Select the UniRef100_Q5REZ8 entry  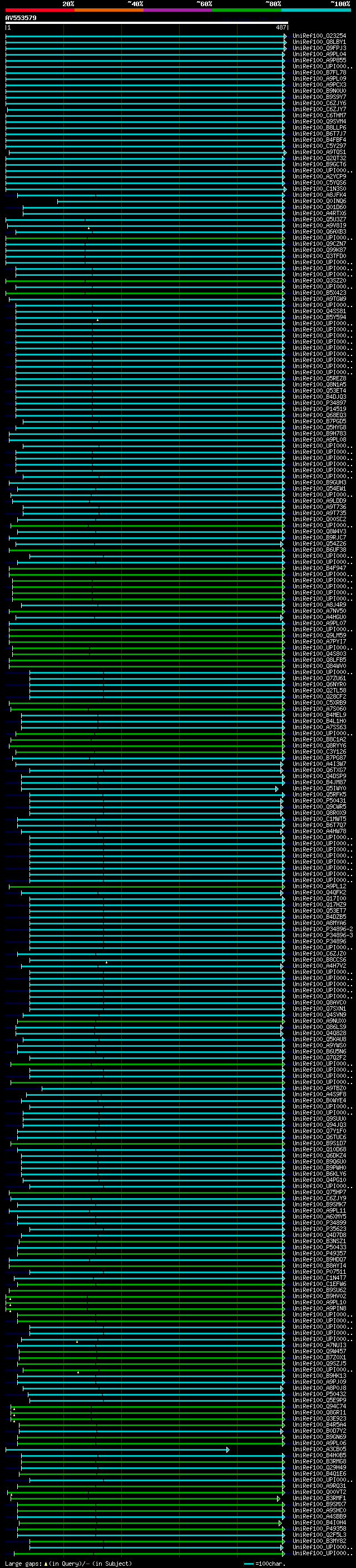click(319, 379)
